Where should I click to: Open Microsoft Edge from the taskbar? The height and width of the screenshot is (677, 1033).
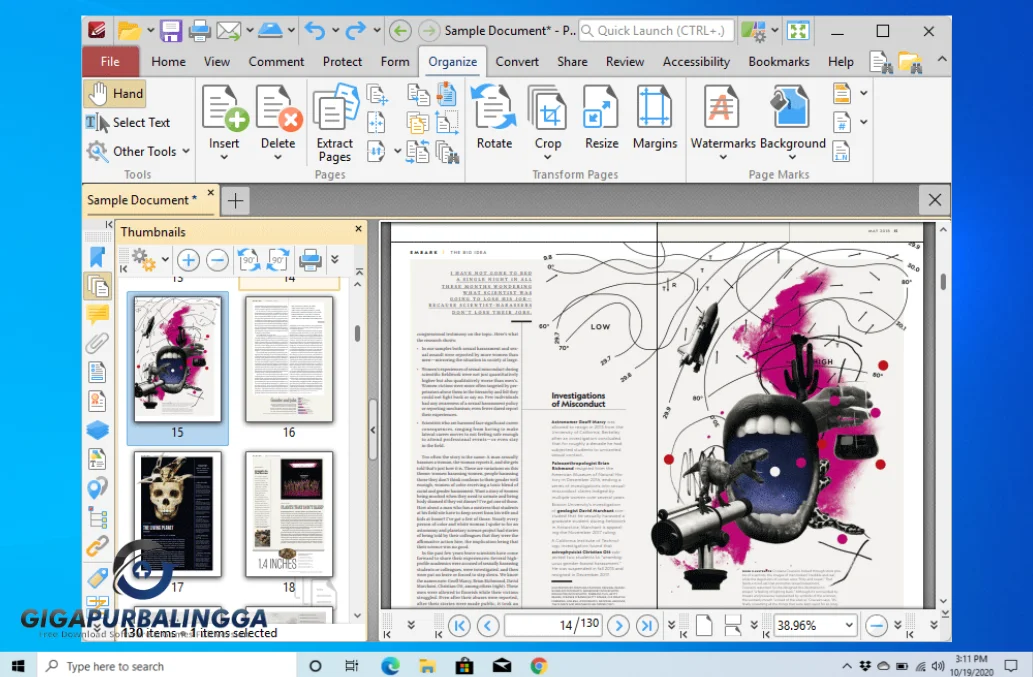390,666
